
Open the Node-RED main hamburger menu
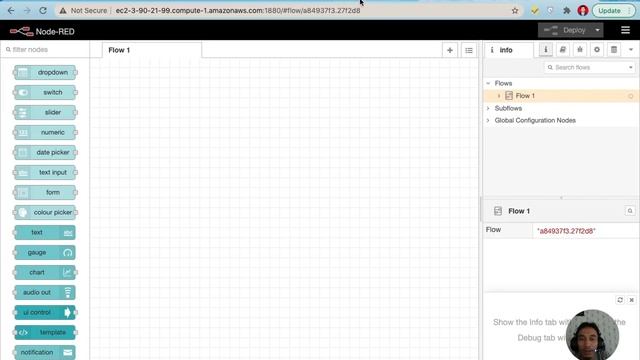(x=625, y=30)
